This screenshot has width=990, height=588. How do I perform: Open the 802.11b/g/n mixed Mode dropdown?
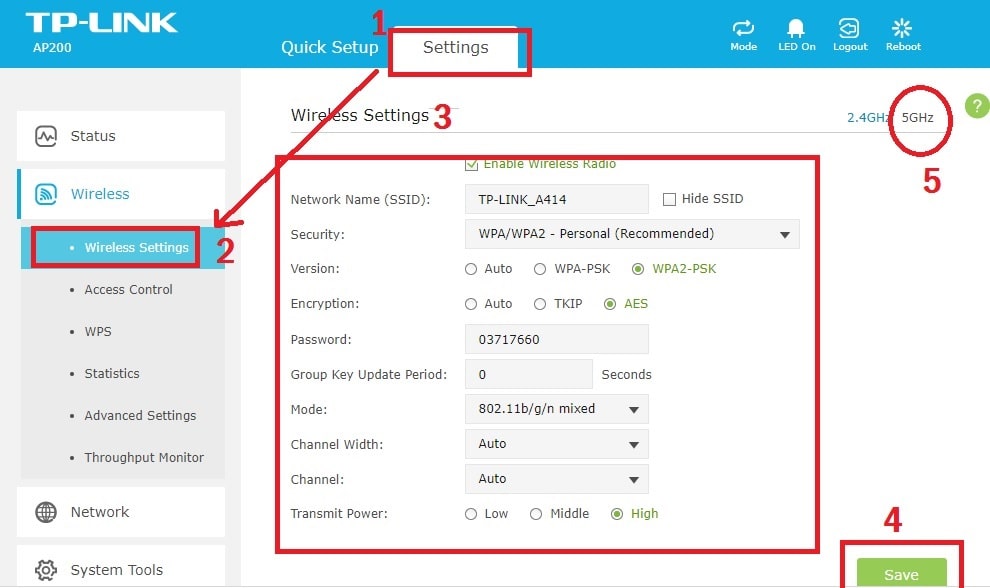[556, 409]
